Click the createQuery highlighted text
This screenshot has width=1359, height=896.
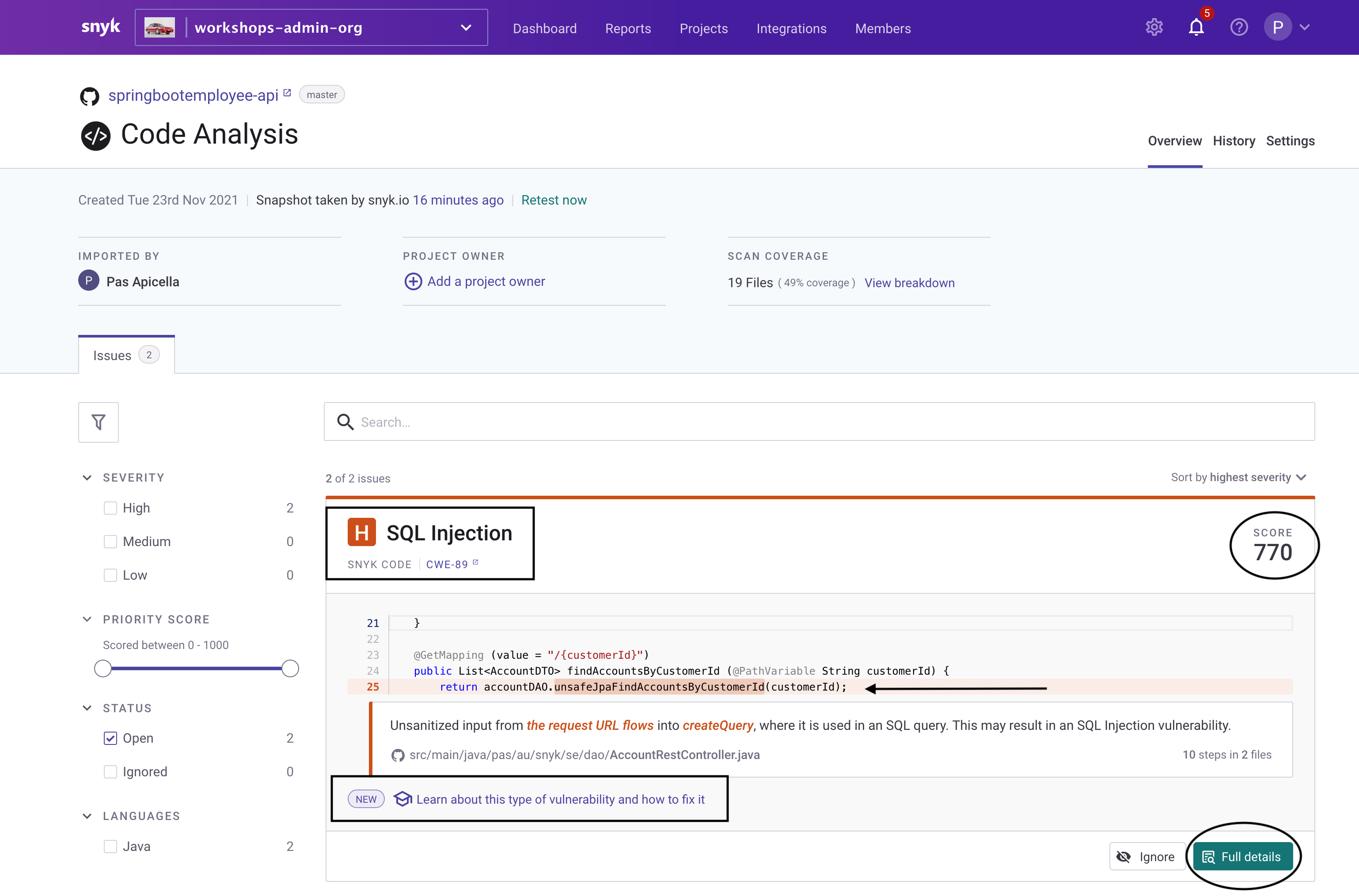point(717,725)
